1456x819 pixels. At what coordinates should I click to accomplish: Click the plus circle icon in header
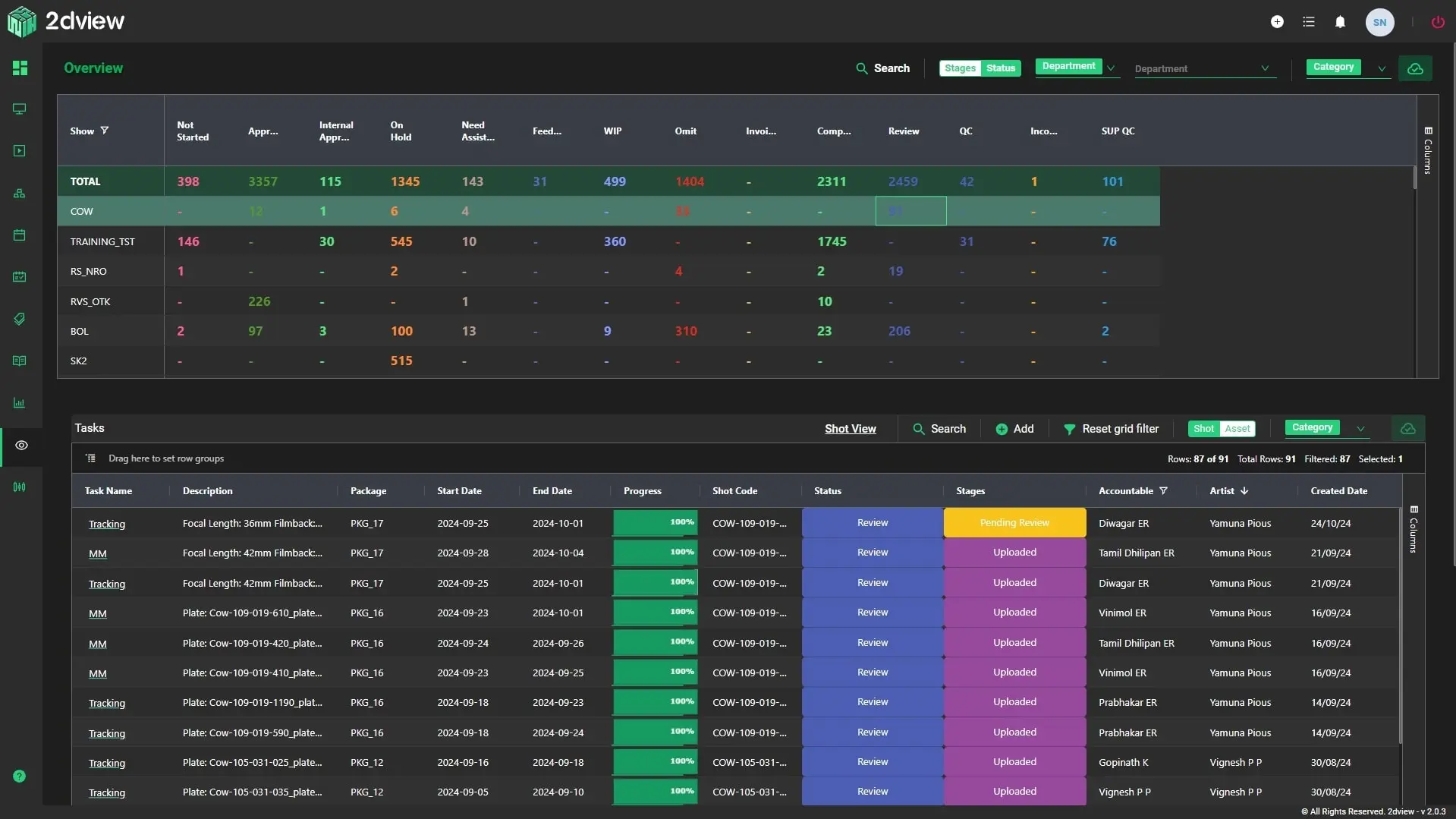tap(1277, 22)
